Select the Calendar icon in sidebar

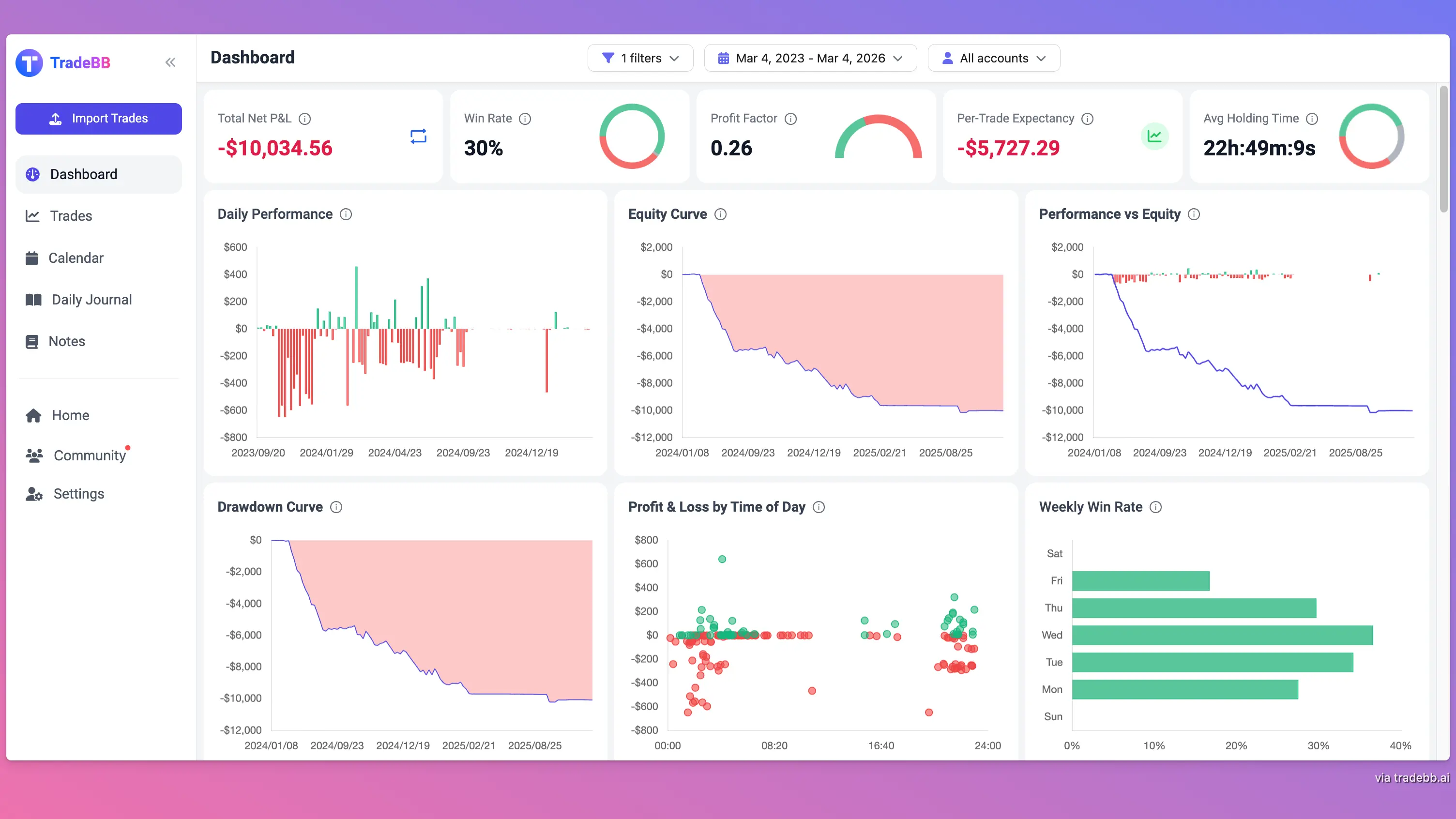click(x=33, y=258)
